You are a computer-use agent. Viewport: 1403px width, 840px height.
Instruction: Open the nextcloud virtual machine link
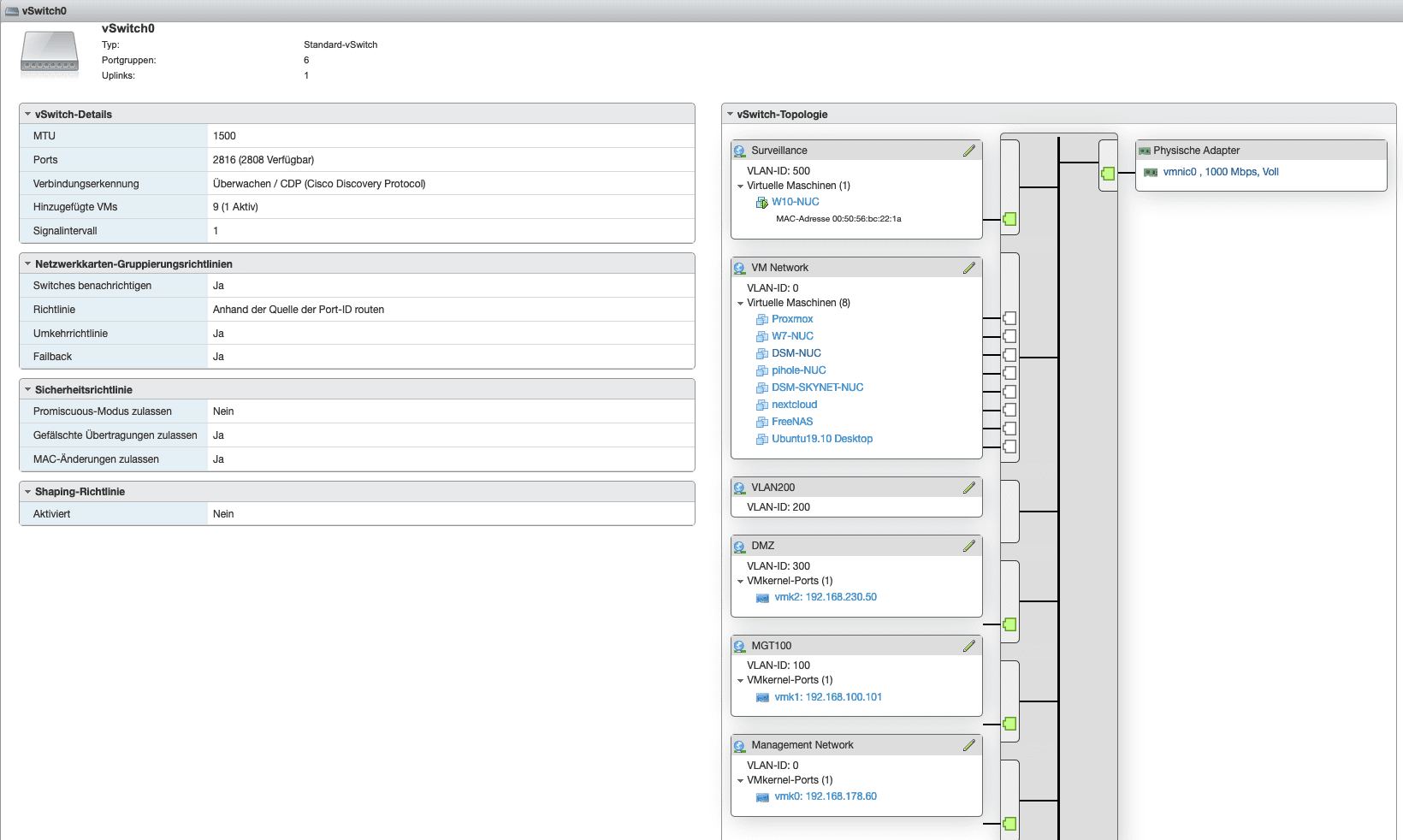tap(795, 405)
